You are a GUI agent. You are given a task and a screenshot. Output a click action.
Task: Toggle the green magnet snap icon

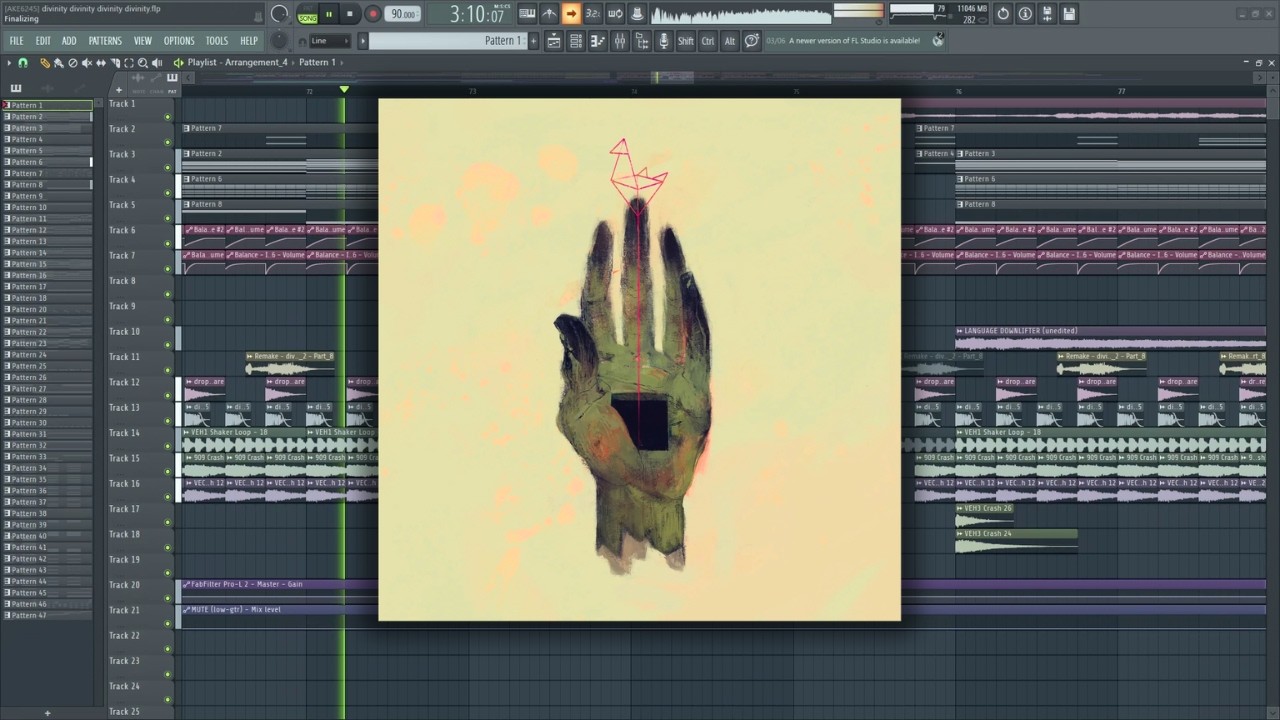click(23, 63)
